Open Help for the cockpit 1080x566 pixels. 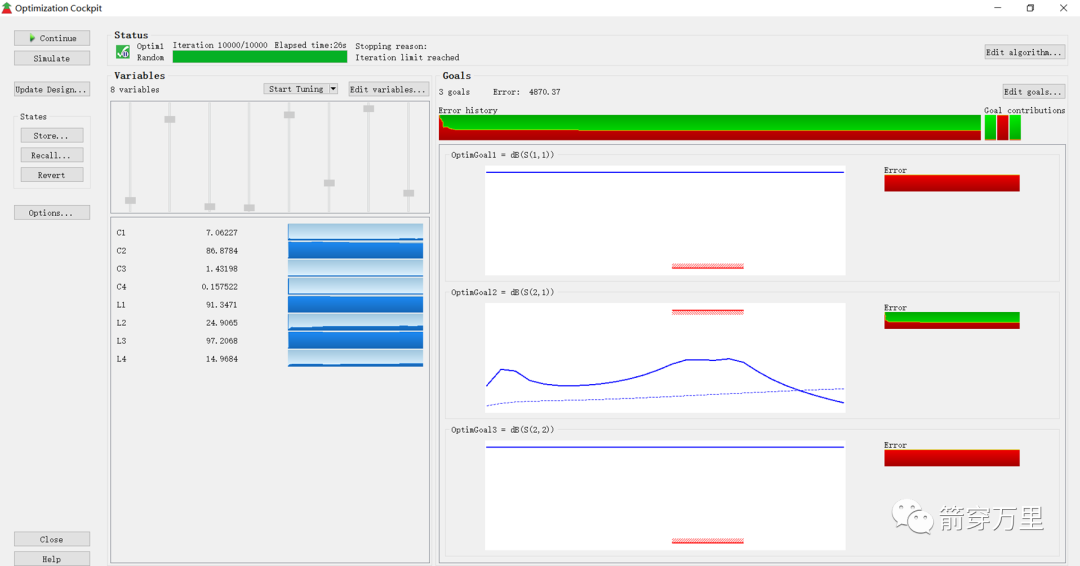click(52, 558)
